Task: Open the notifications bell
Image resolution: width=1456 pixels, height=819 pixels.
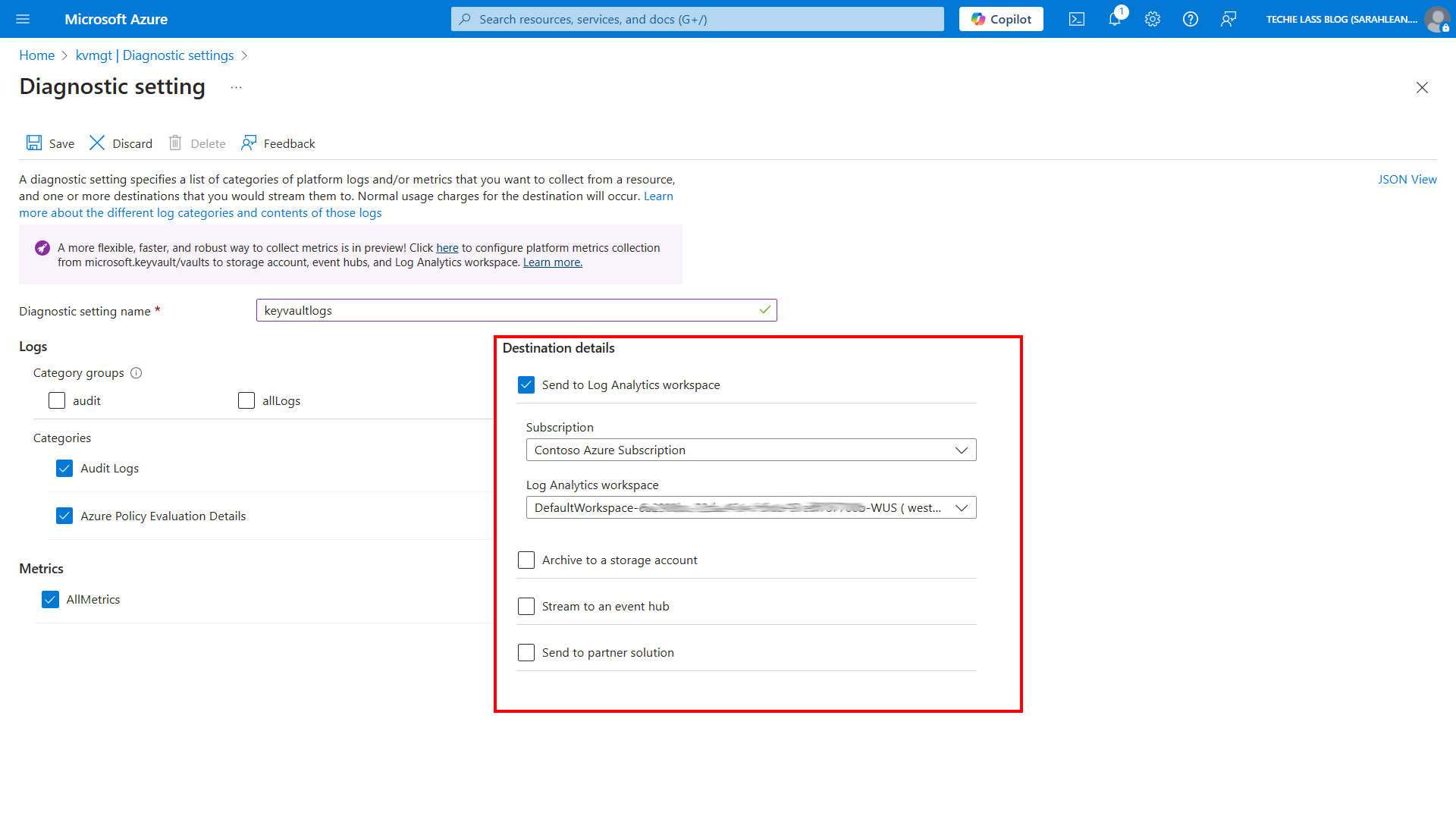Action: (x=1114, y=19)
